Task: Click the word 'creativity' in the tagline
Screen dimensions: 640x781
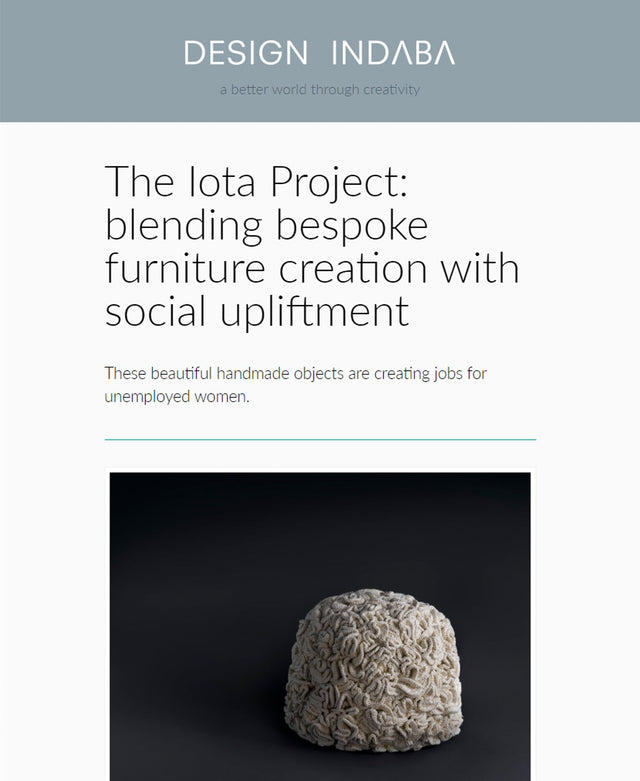Action: click(x=390, y=90)
